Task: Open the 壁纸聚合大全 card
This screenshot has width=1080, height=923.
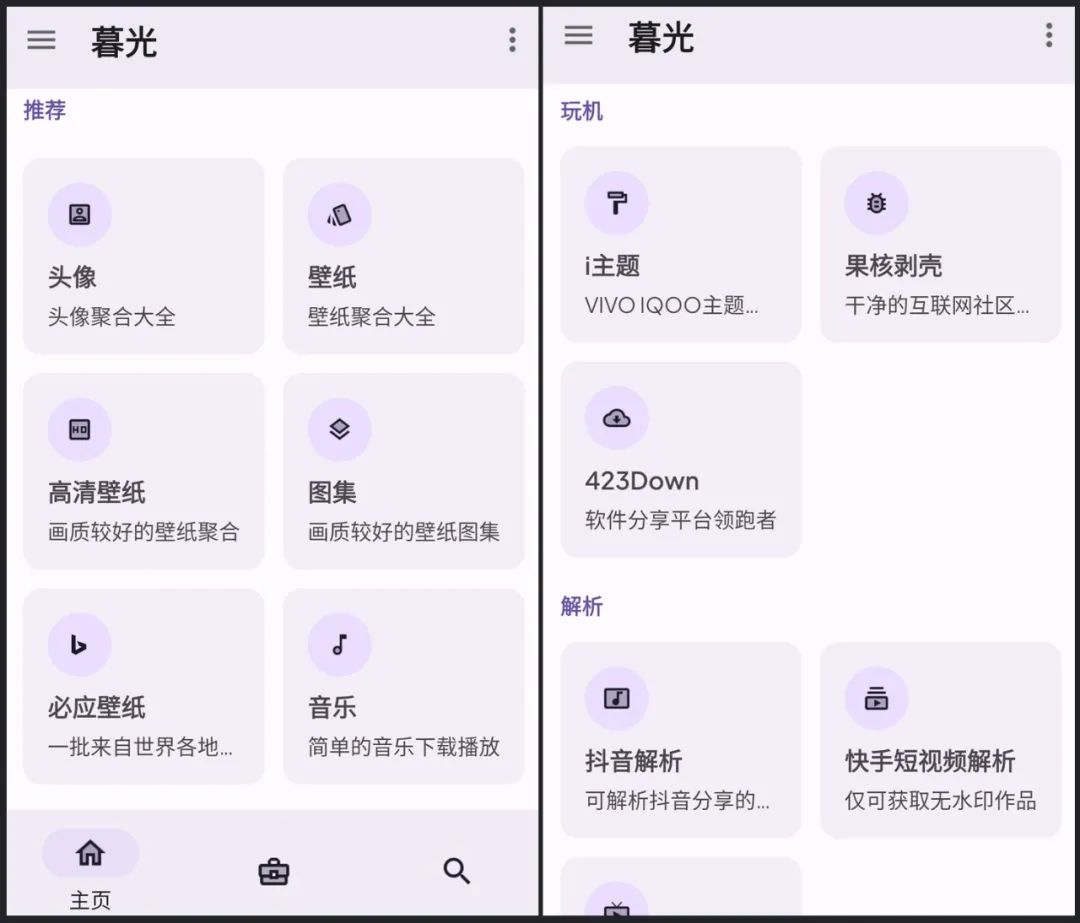Action: point(404,256)
